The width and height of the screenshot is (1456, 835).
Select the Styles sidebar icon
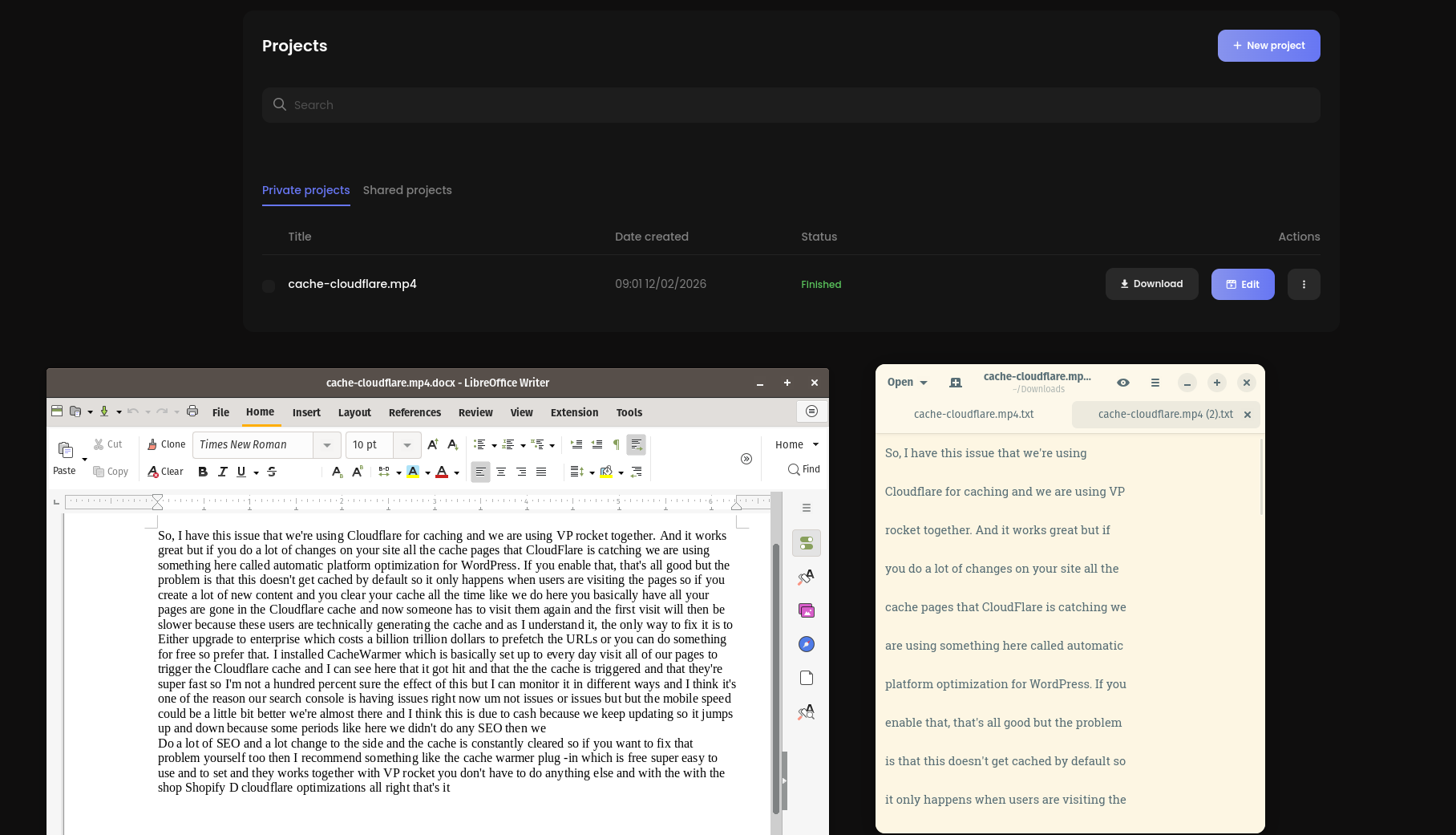pos(806,577)
